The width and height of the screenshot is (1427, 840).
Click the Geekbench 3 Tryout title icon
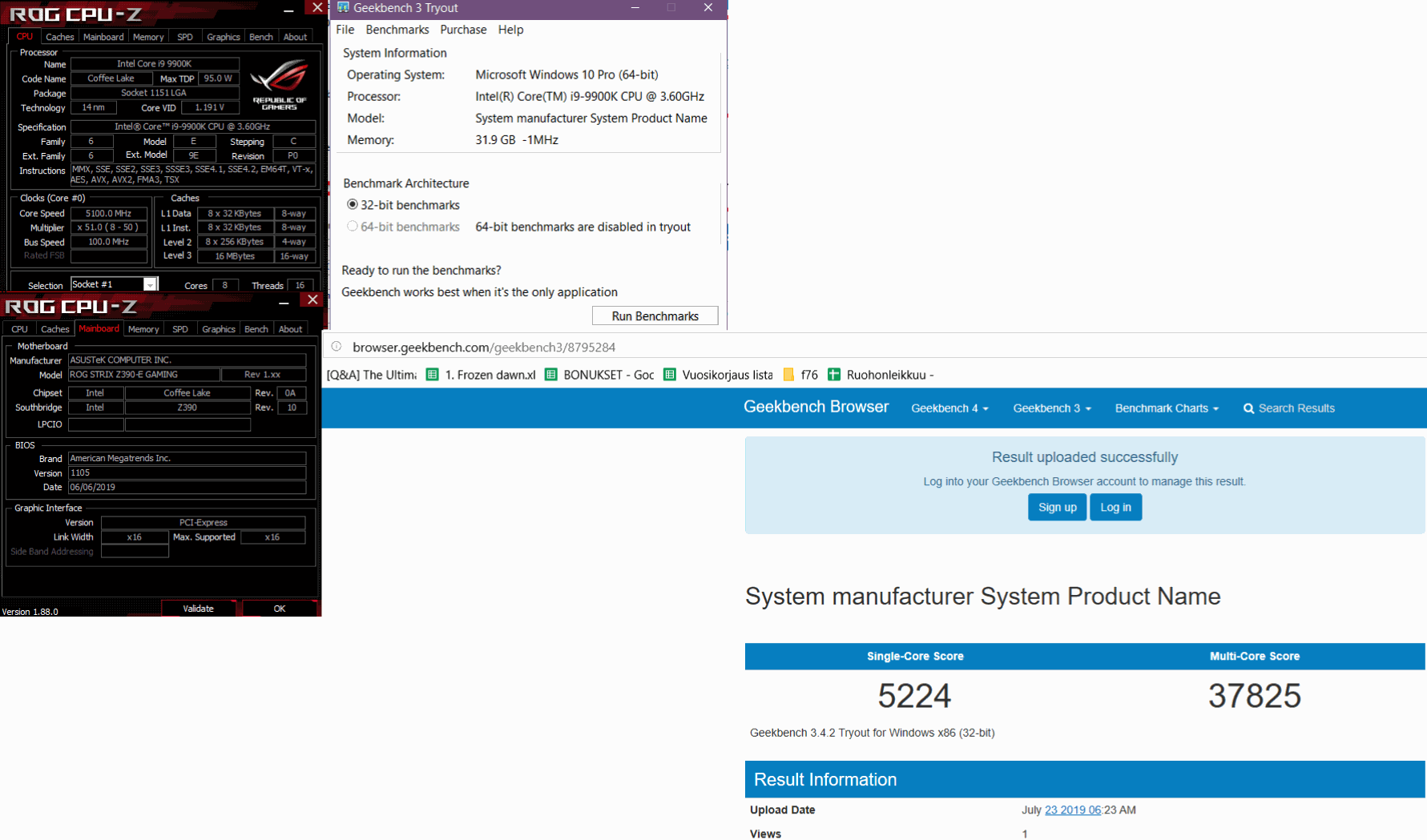(343, 7)
